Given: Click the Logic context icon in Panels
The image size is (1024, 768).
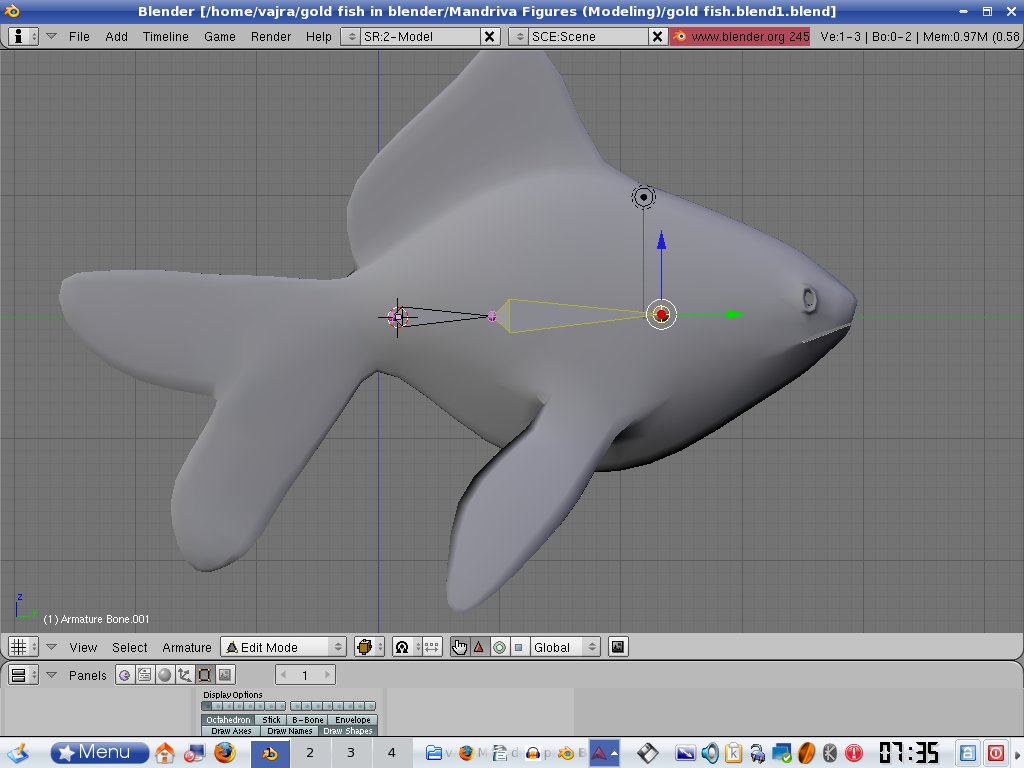Looking at the screenshot, I should [125, 675].
